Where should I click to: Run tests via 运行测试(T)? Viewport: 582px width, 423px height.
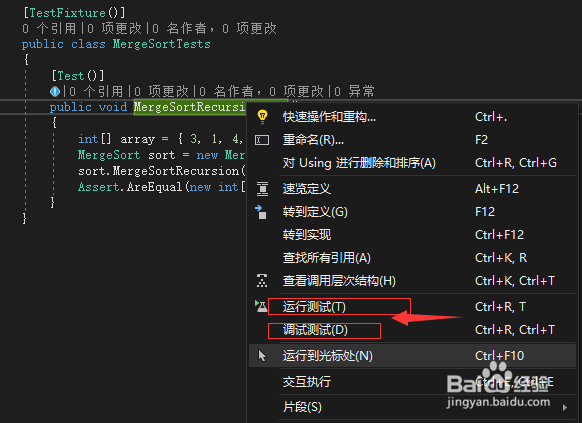coord(412,307)
